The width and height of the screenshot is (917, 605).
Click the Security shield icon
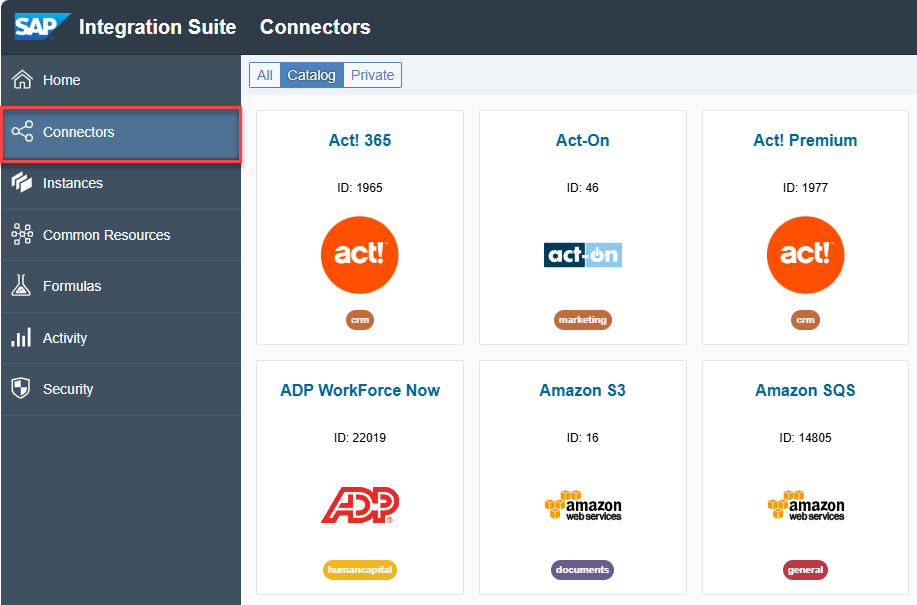coord(21,388)
